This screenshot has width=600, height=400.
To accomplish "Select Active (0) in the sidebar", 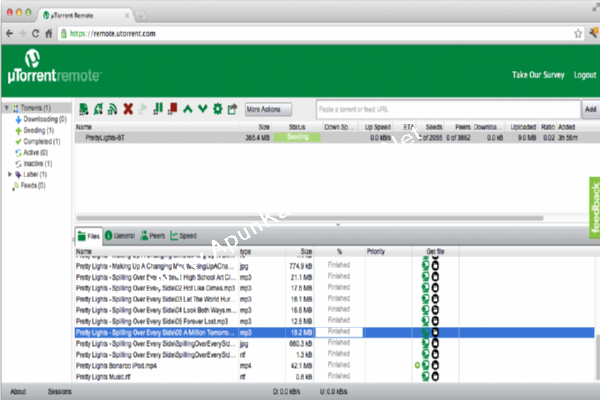I will 31,152.
